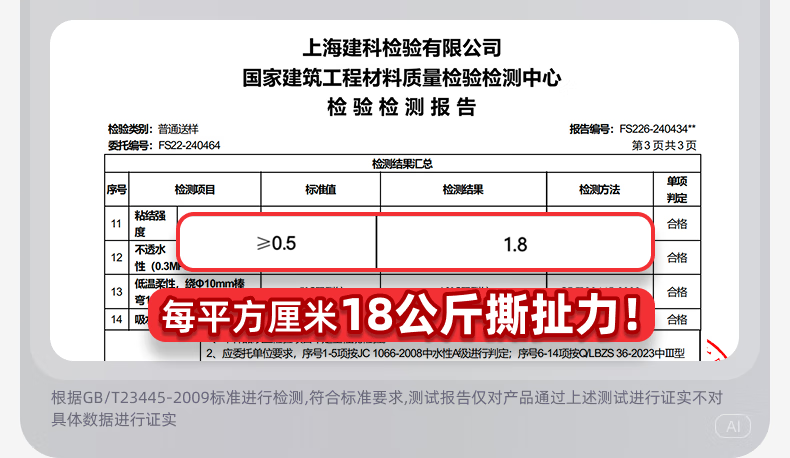Click the 检测结果 column header
790x458 pixels.
463,189
